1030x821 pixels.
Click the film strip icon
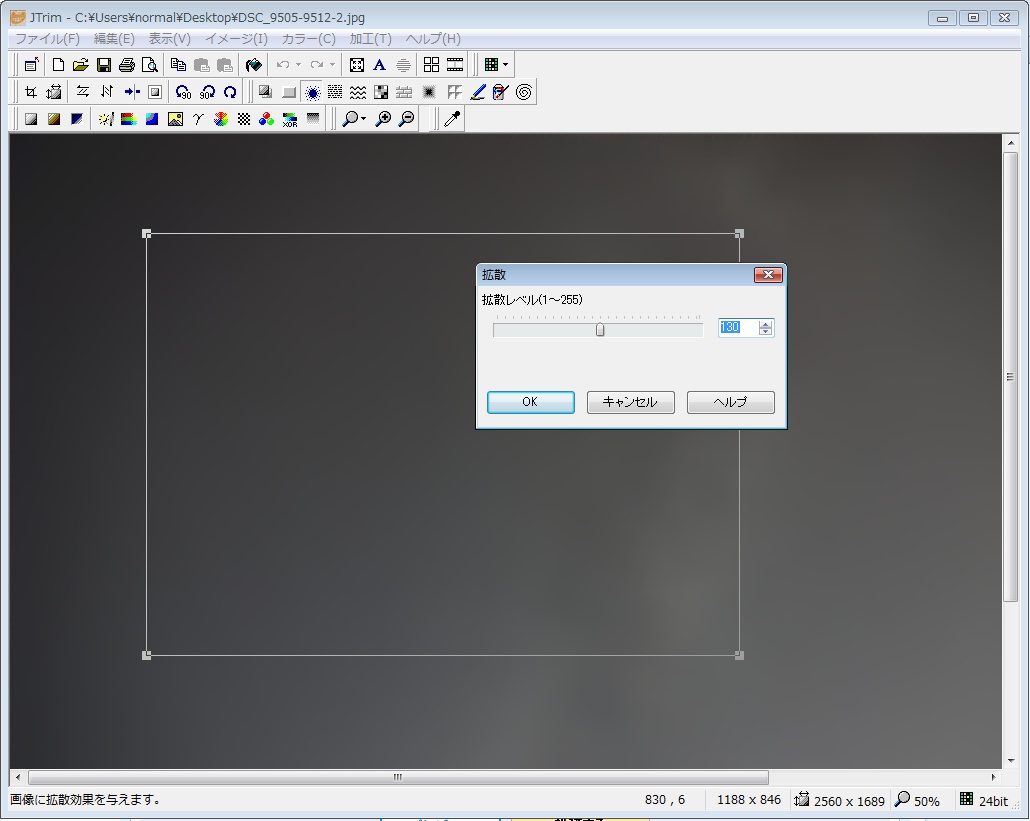click(x=455, y=65)
